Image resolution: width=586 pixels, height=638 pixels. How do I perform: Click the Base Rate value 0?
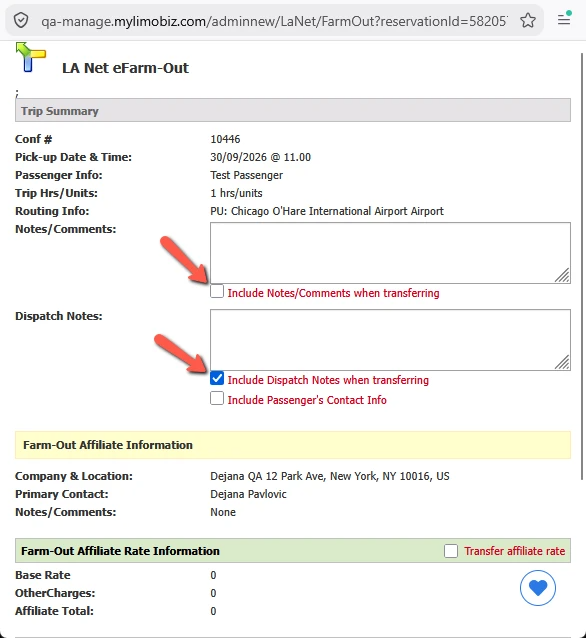click(213, 575)
